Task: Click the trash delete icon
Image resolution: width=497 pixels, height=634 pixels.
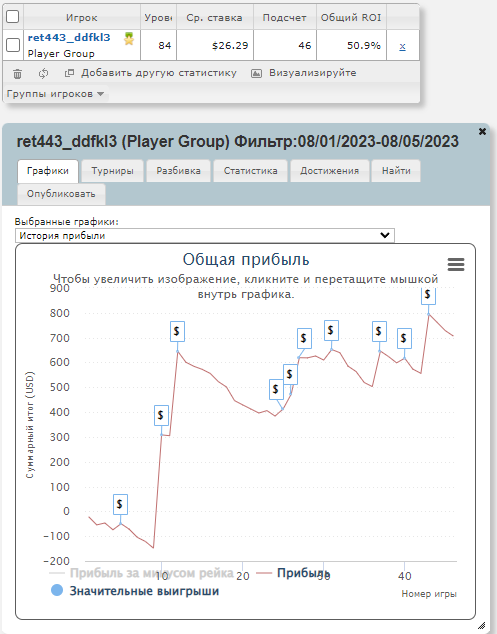Action: (x=17, y=74)
